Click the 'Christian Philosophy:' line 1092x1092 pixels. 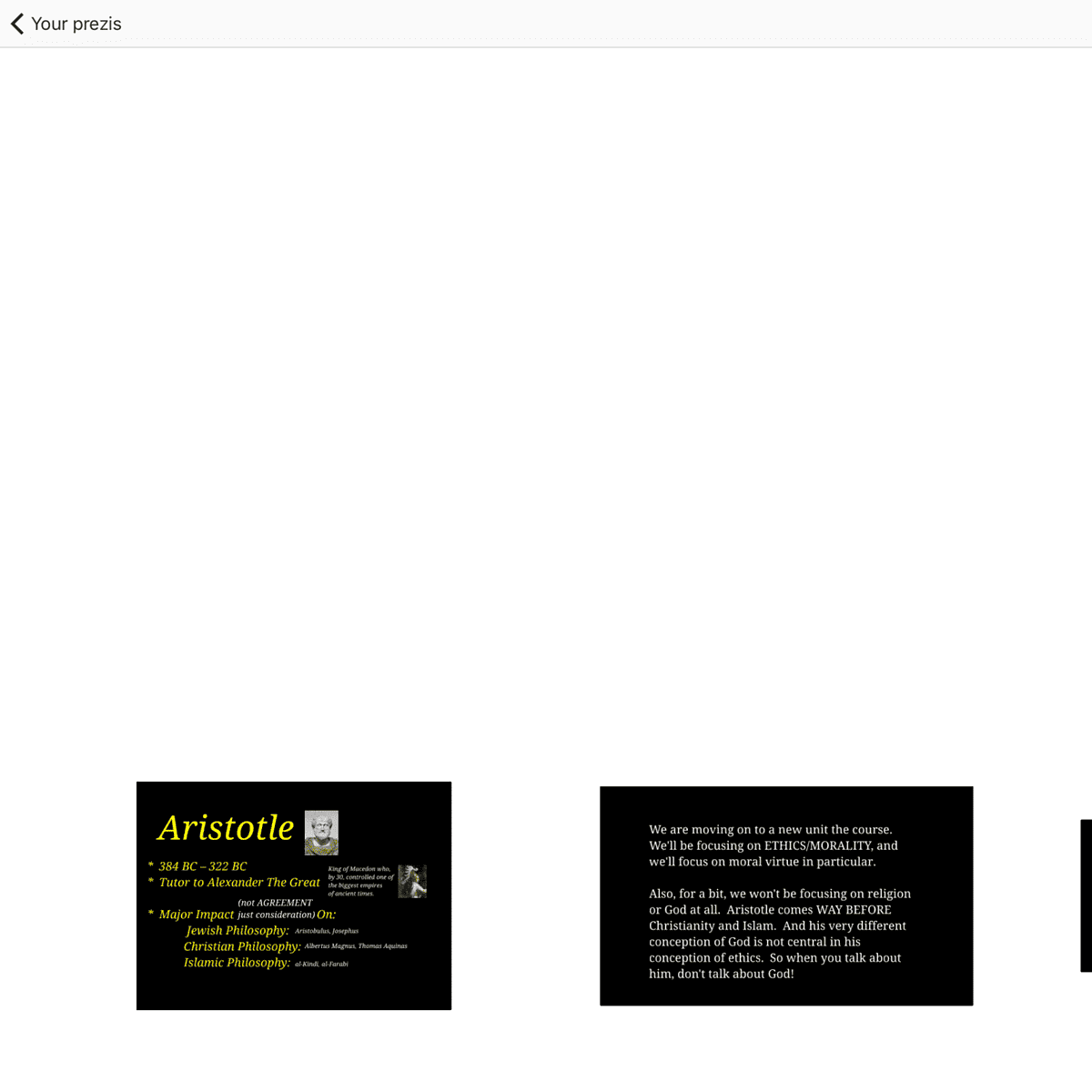pyautogui.click(x=241, y=946)
